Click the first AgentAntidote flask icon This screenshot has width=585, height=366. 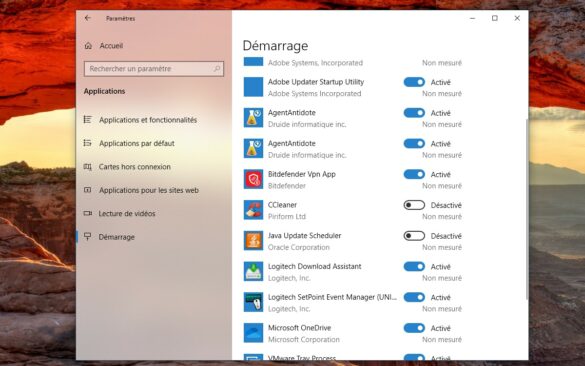point(253,118)
